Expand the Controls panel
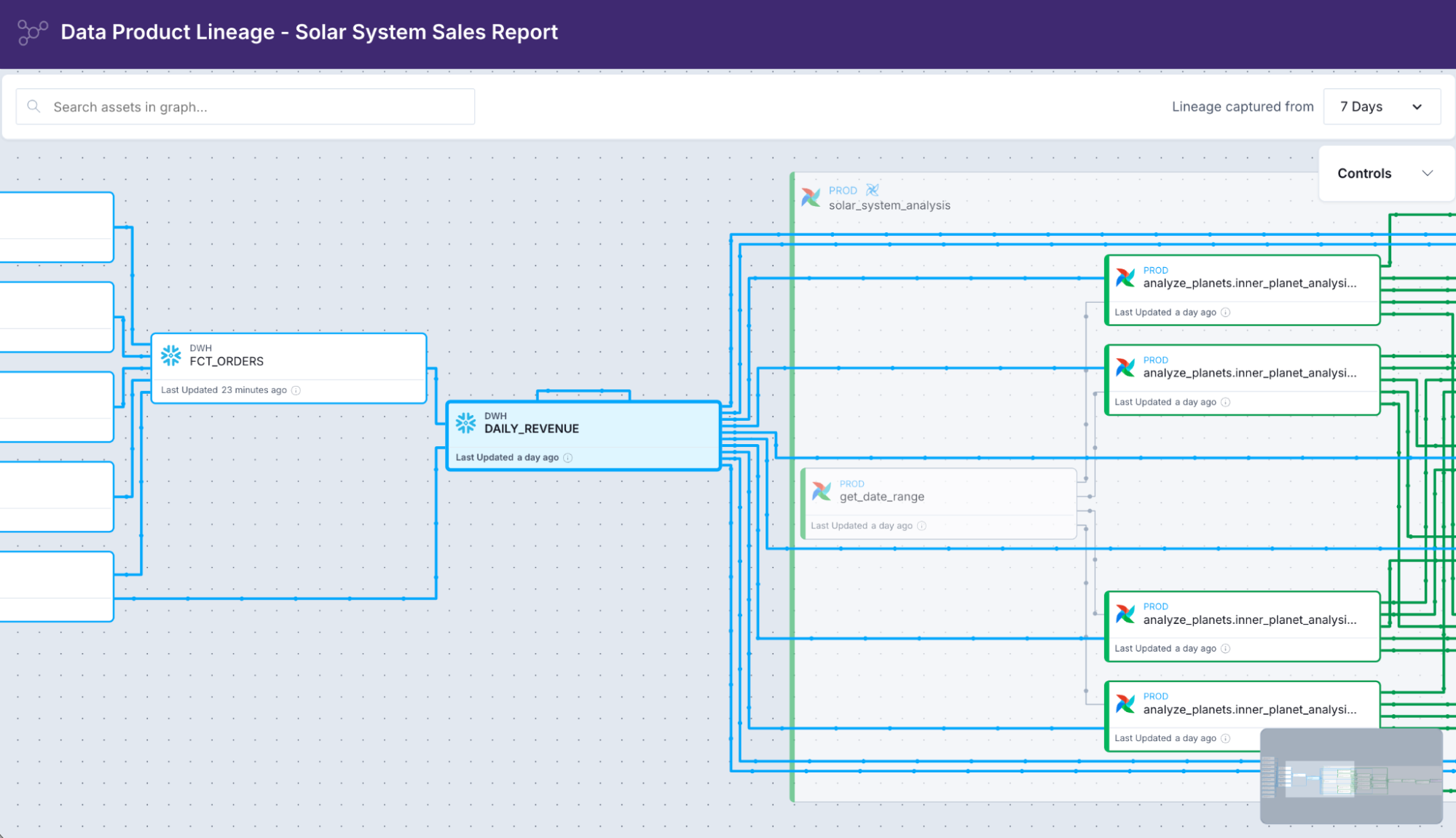 tap(1364, 173)
